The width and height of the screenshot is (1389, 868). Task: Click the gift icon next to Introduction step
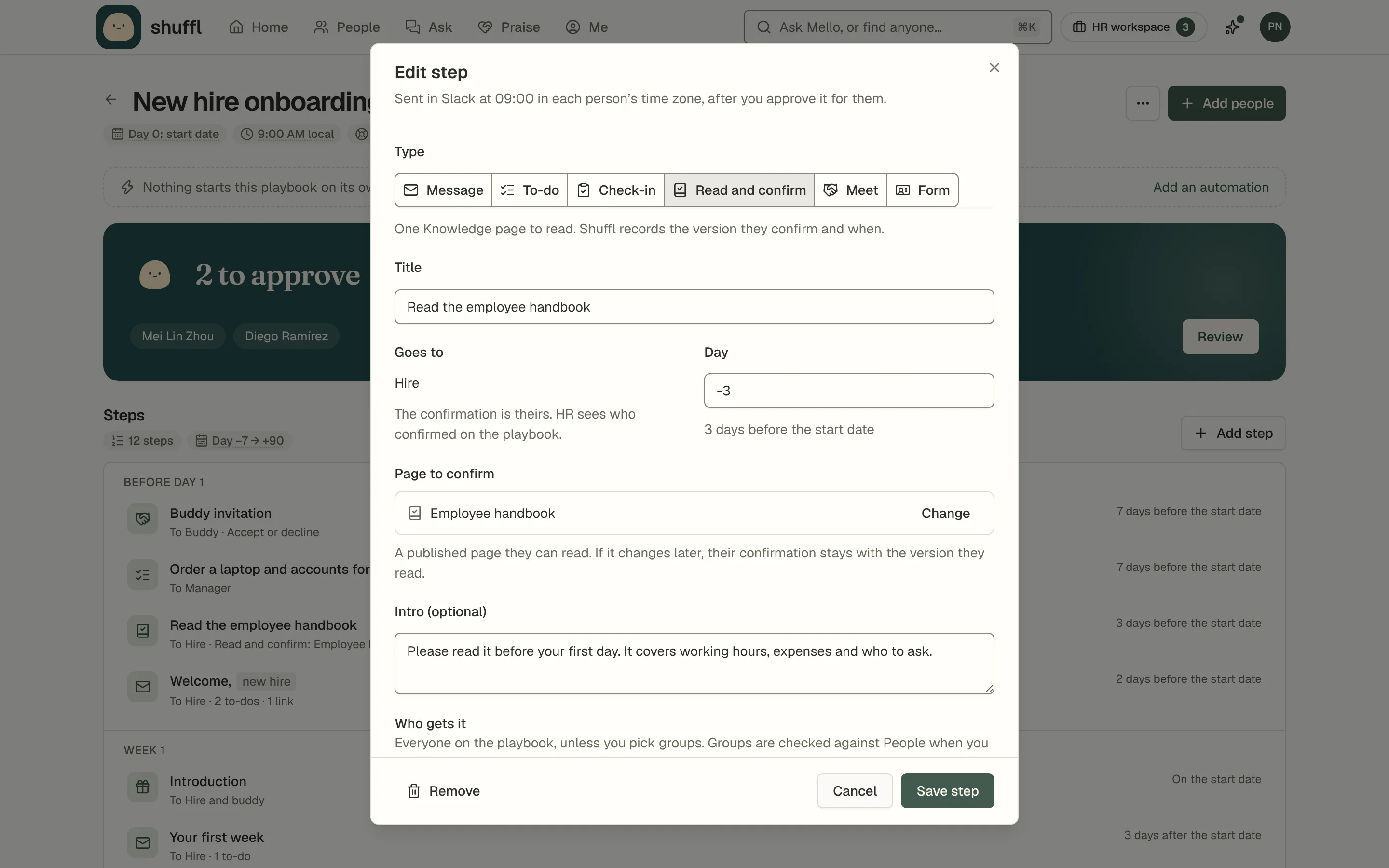[142, 787]
